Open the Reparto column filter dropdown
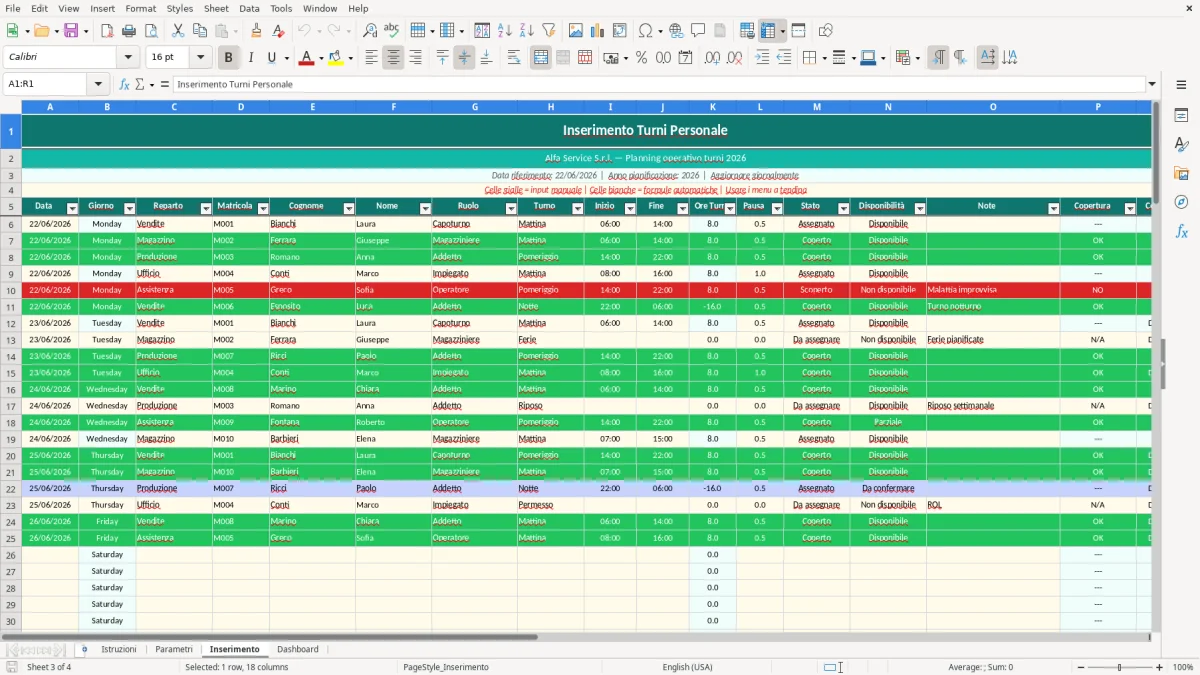The height and width of the screenshot is (675, 1200). click(x=206, y=208)
